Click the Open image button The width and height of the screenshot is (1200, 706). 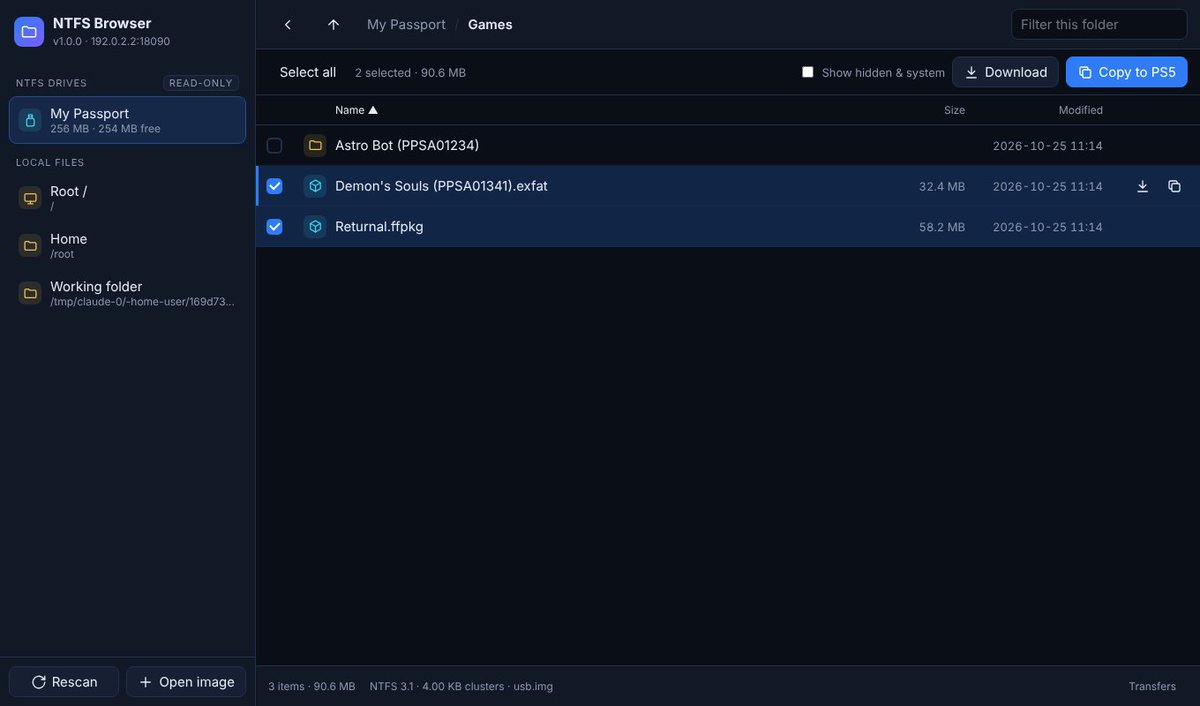tap(186, 682)
